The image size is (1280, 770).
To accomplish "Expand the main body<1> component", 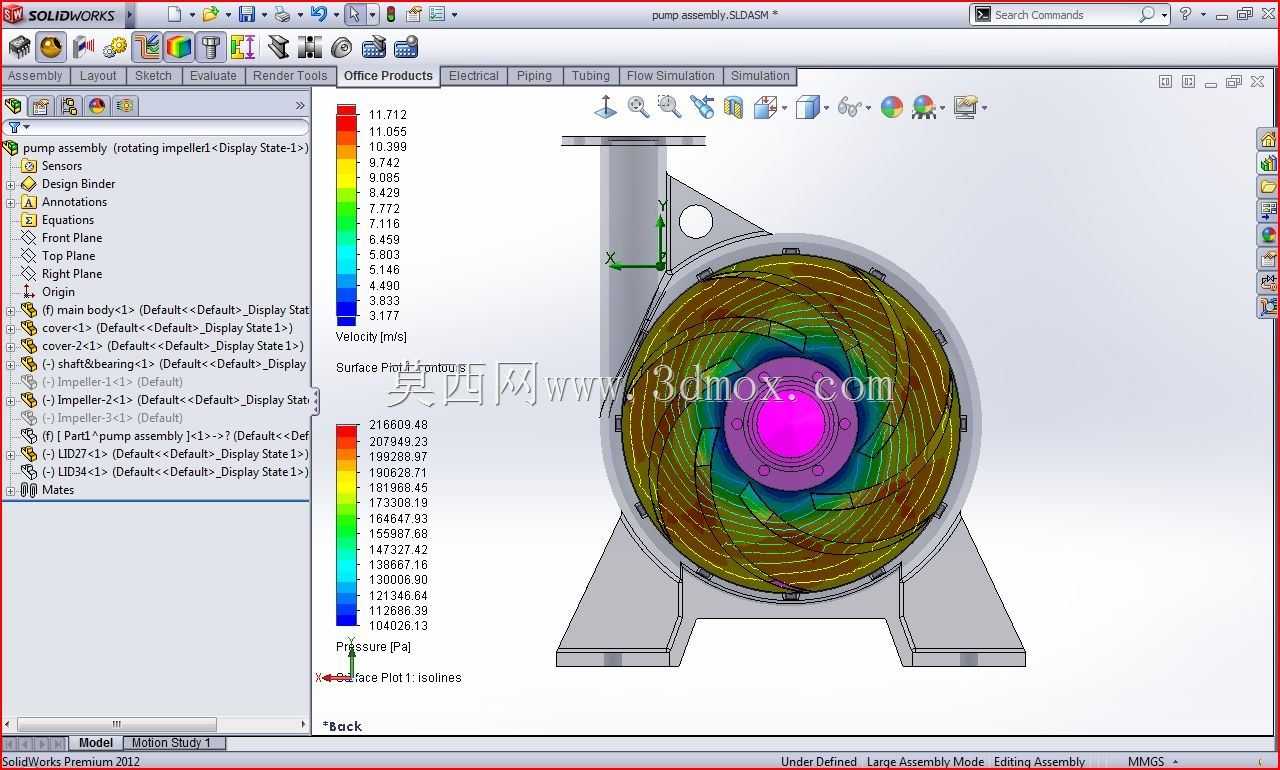I will pos(11,310).
